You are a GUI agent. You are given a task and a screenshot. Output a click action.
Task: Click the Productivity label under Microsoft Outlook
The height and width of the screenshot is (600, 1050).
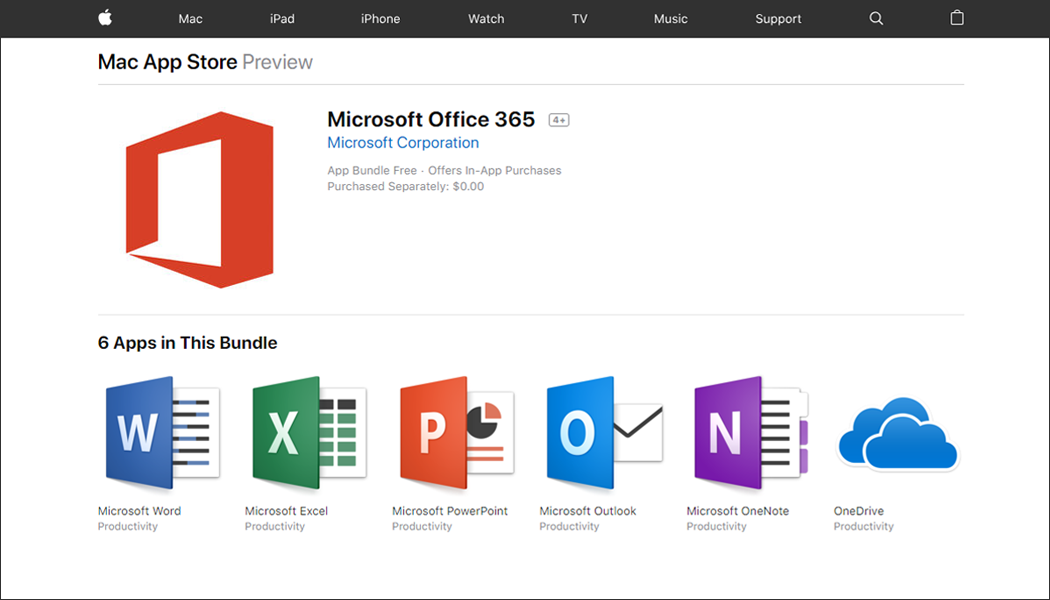coord(569,526)
